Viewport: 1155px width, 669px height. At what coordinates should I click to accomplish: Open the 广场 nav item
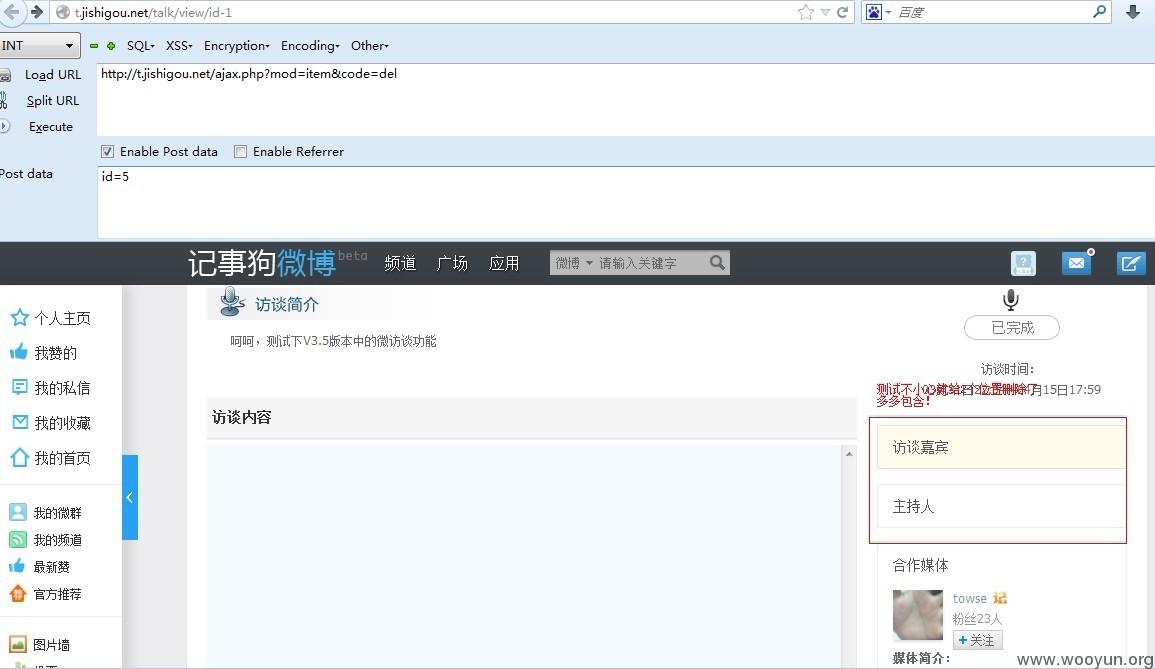pos(452,263)
